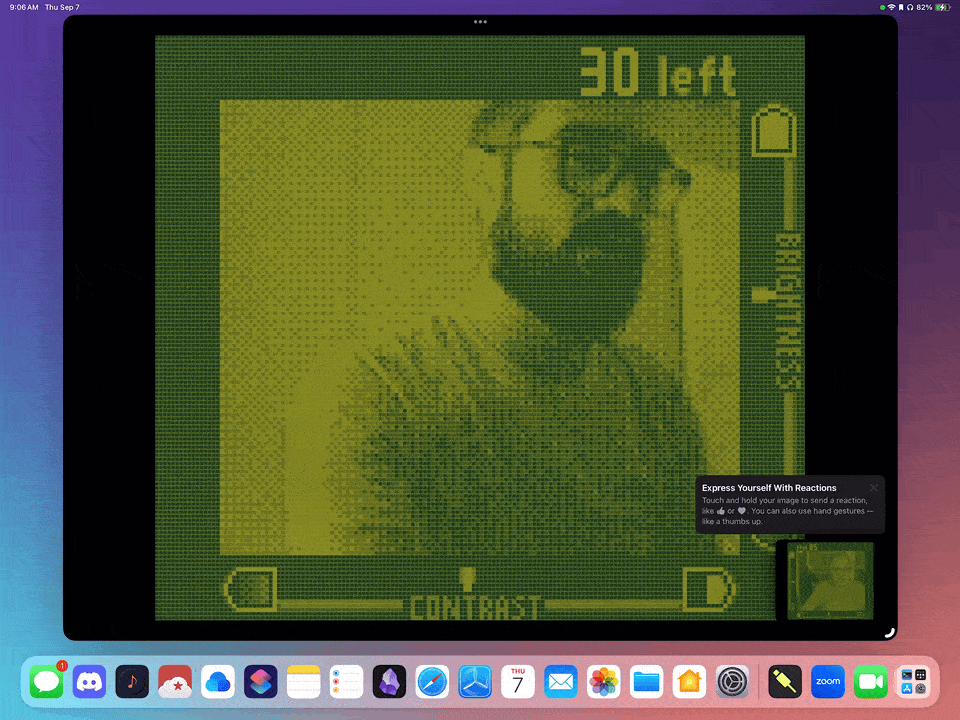Open FaceTime from the dock
Screen dimensions: 960x720
[871, 682]
